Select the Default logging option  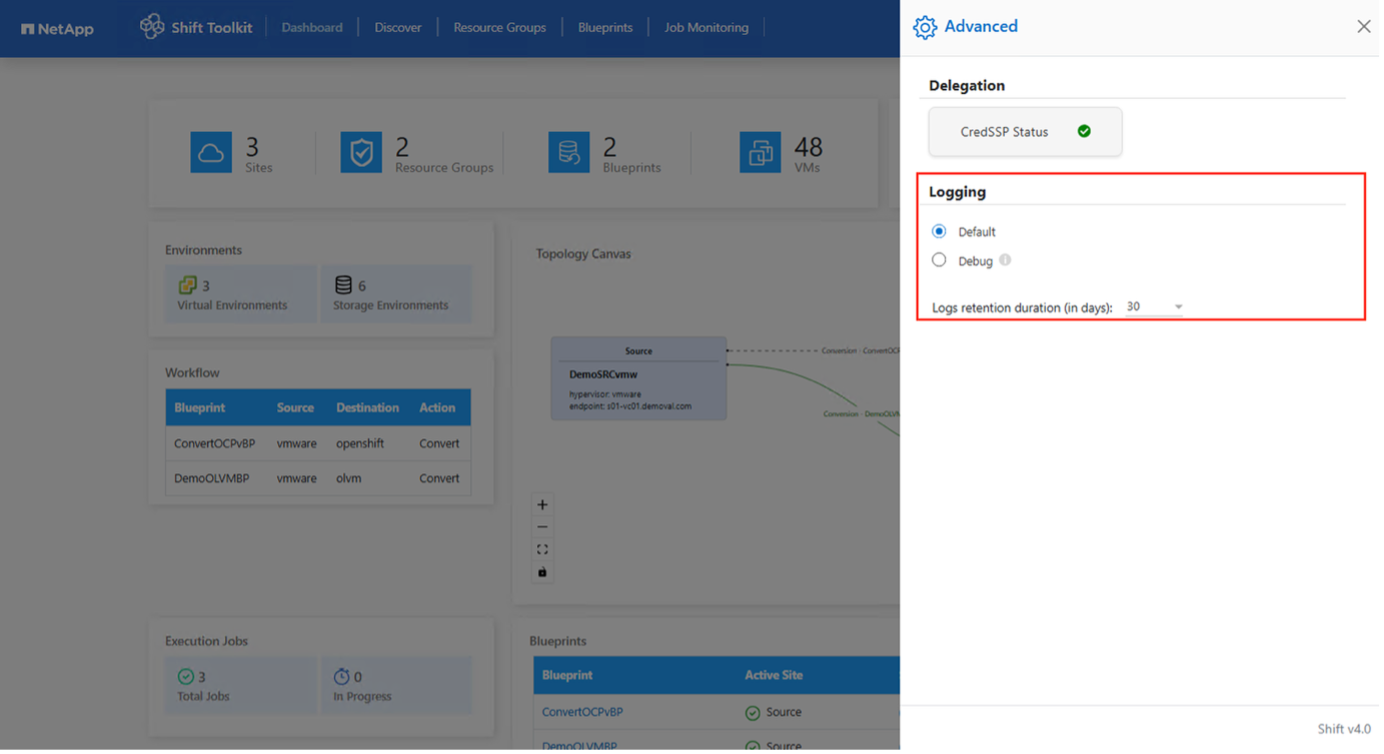coord(939,231)
